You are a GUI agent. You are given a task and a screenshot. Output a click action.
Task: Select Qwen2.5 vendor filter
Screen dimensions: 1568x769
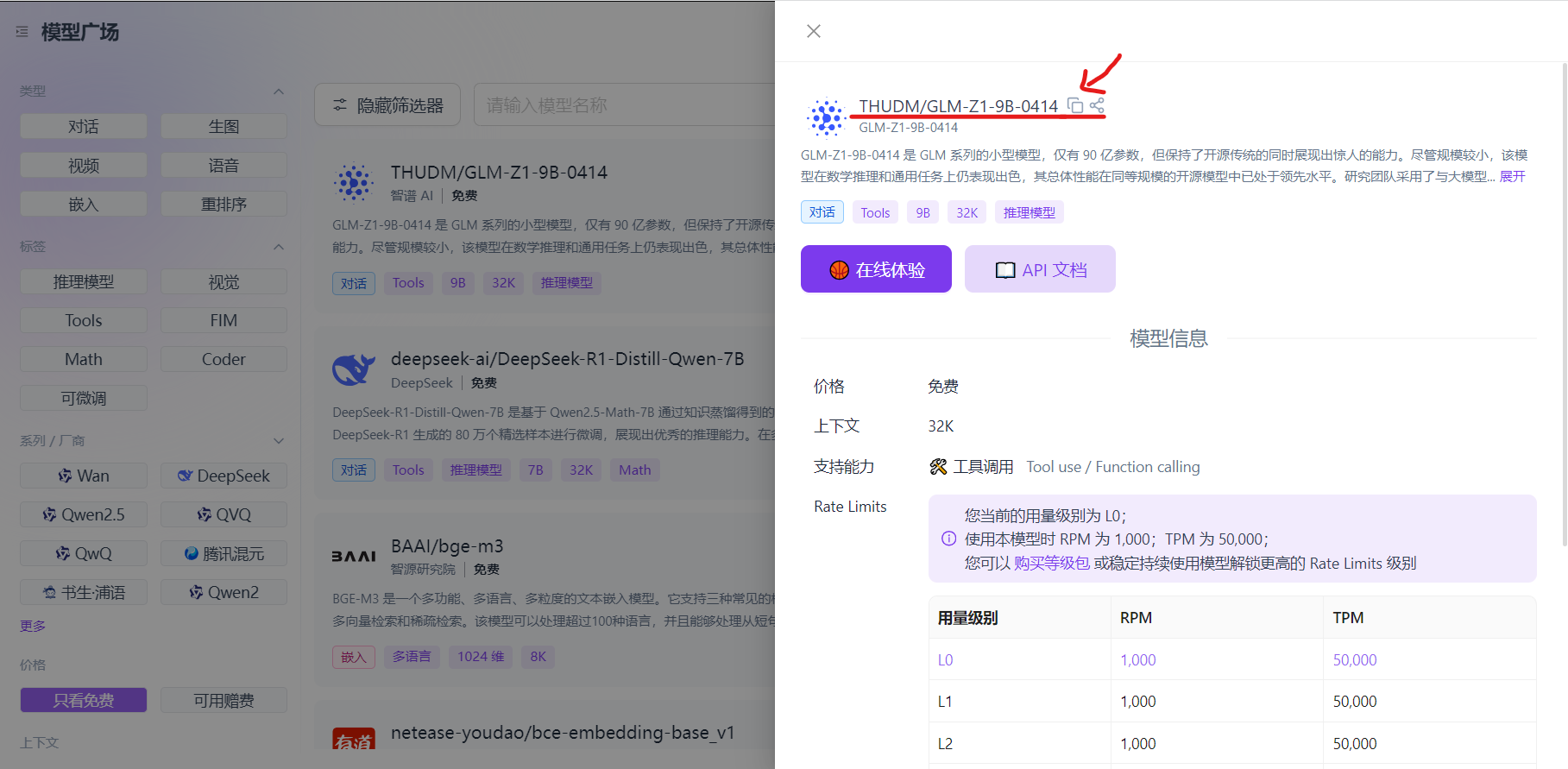[x=84, y=514]
